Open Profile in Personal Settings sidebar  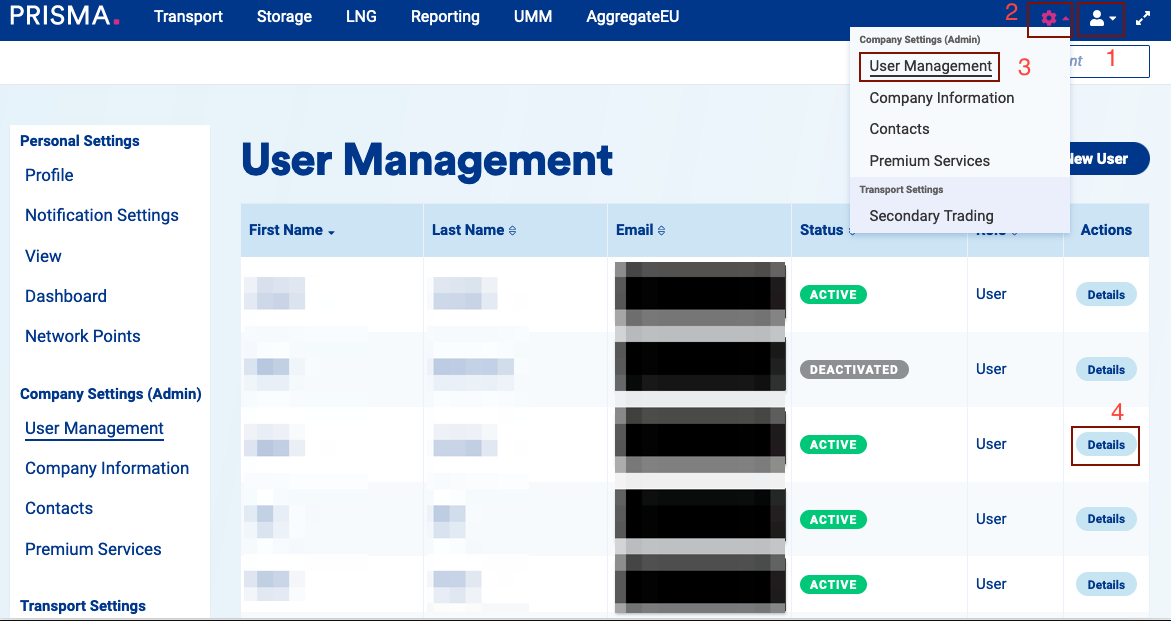coord(49,175)
